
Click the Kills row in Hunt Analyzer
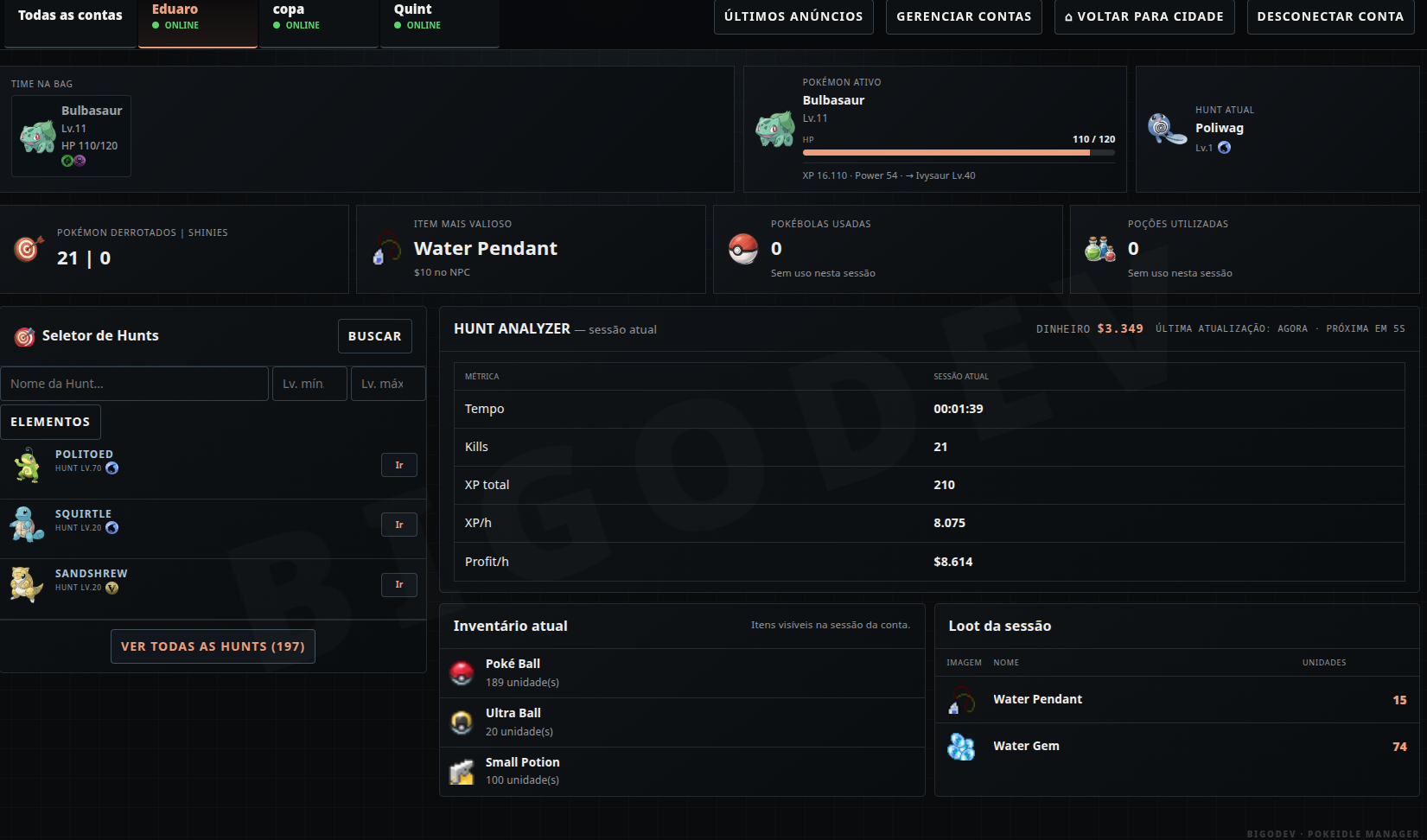[929, 447]
